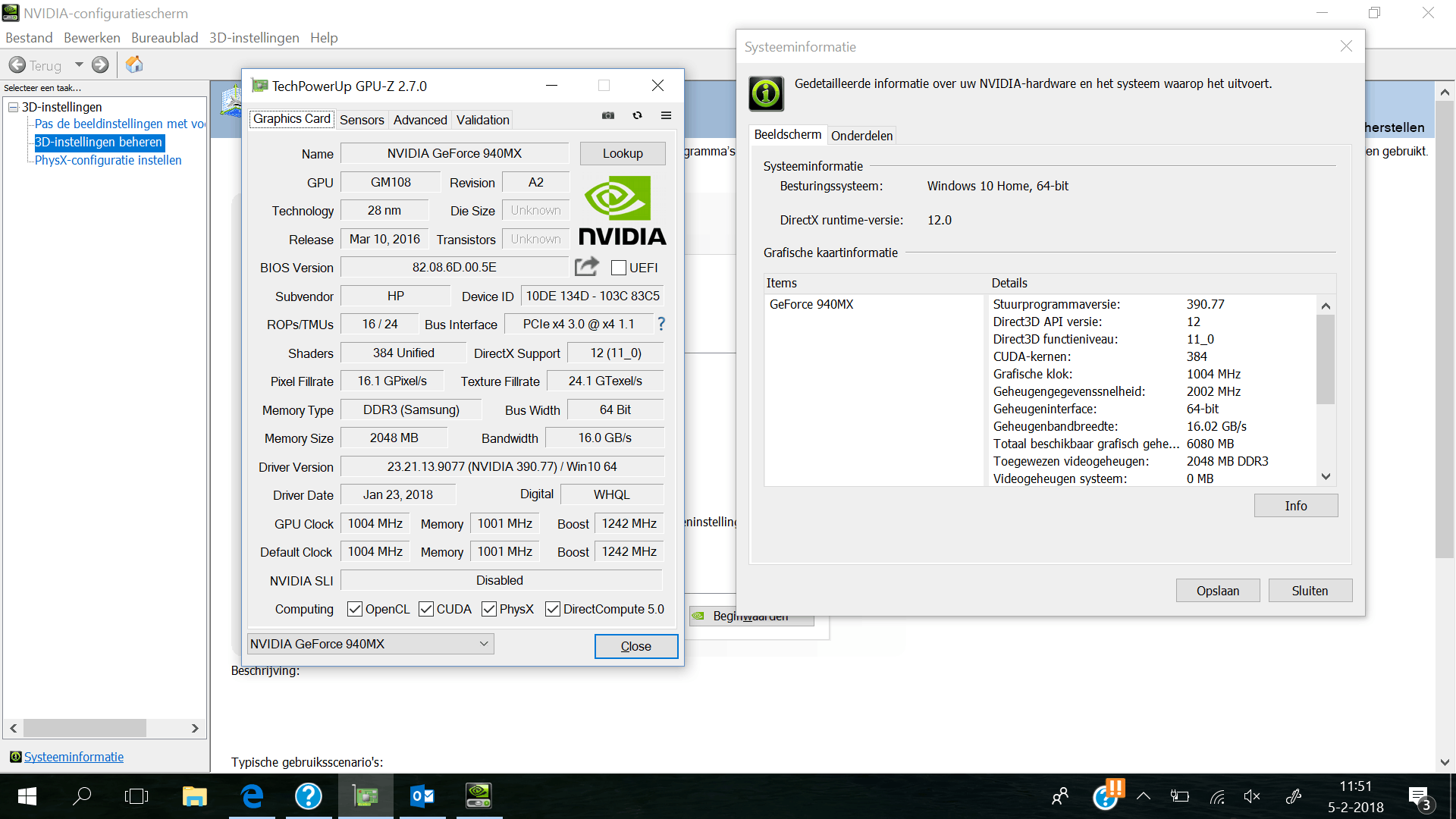
Task: Toggle the OpenCL checkbox
Action: [354, 609]
